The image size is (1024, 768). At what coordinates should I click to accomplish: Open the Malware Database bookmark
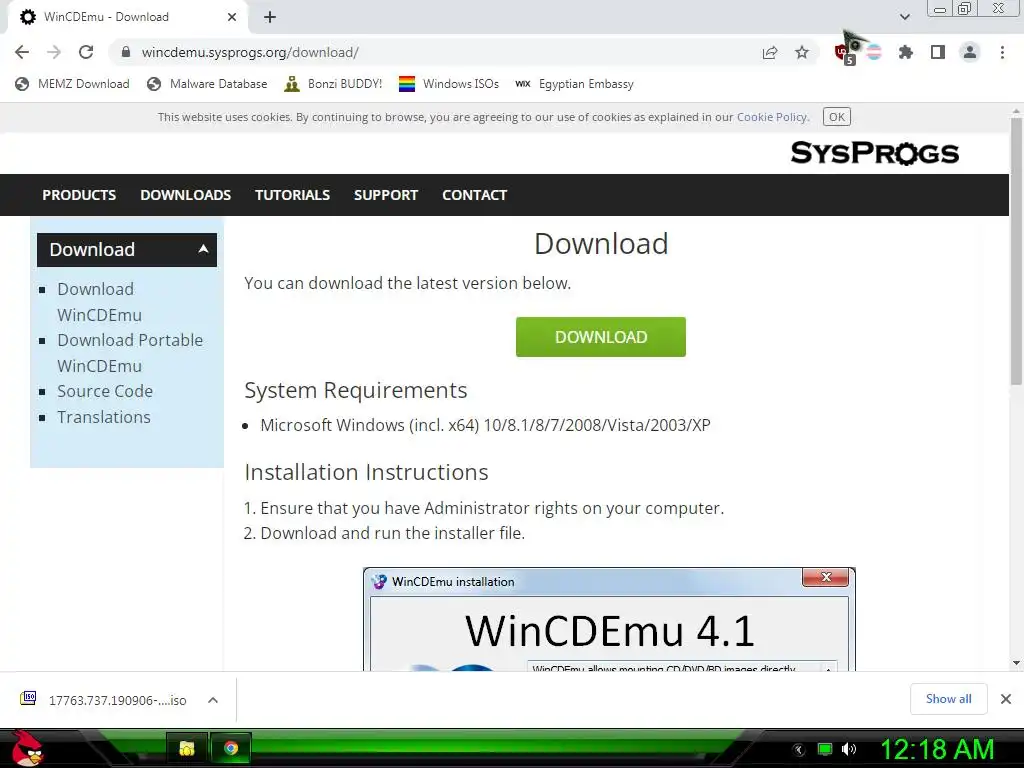click(207, 84)
